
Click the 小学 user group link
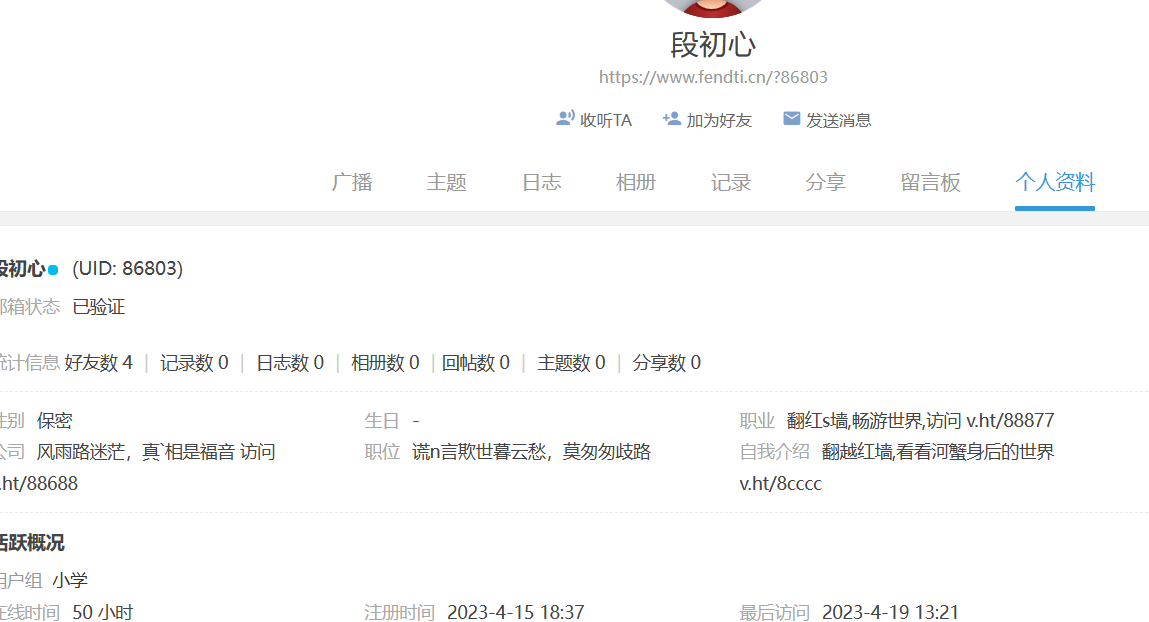[x=70, y=581]
